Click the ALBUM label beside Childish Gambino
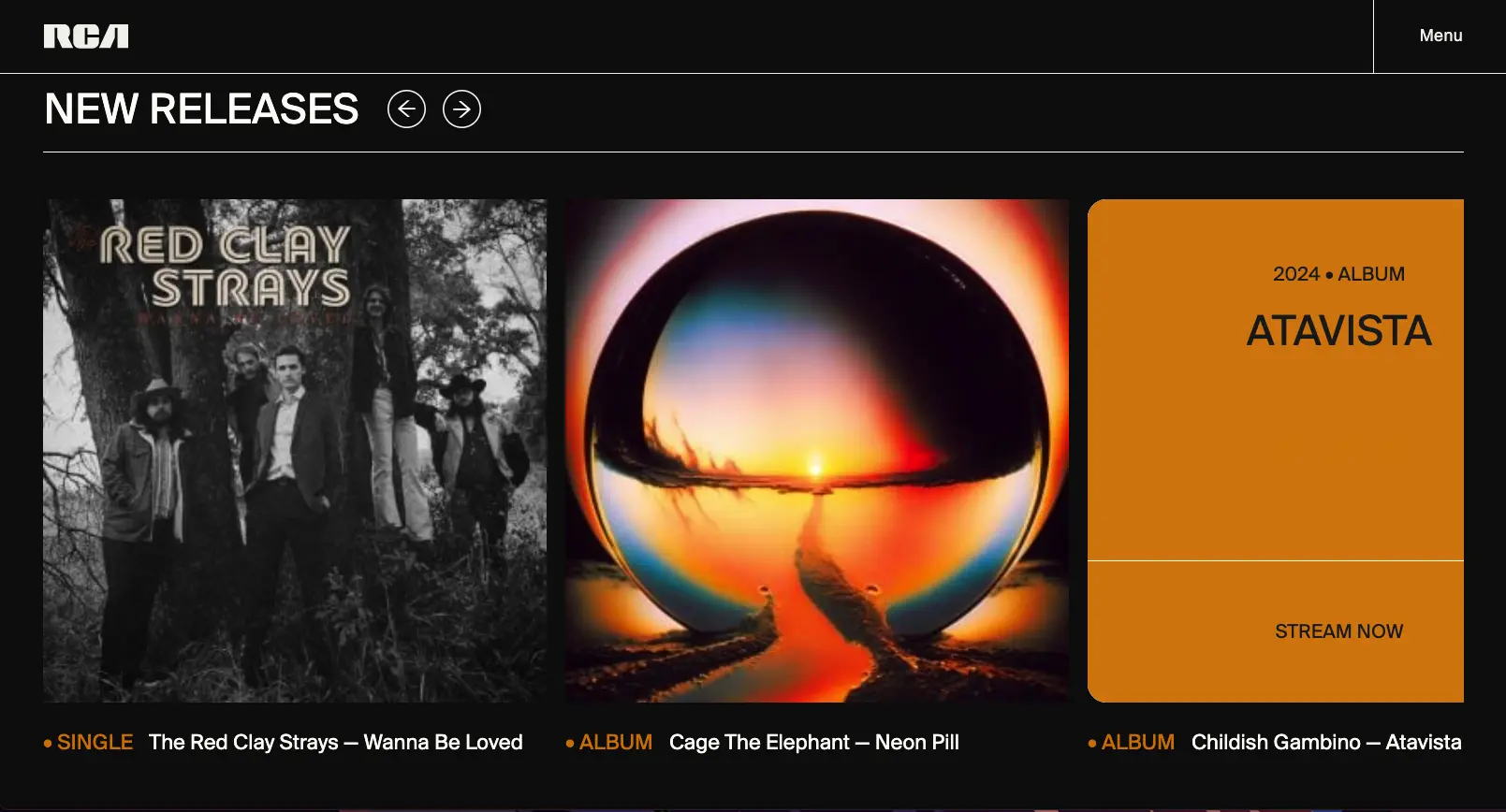Screen dimensions: 1506x812 (x=1138, y=742)
